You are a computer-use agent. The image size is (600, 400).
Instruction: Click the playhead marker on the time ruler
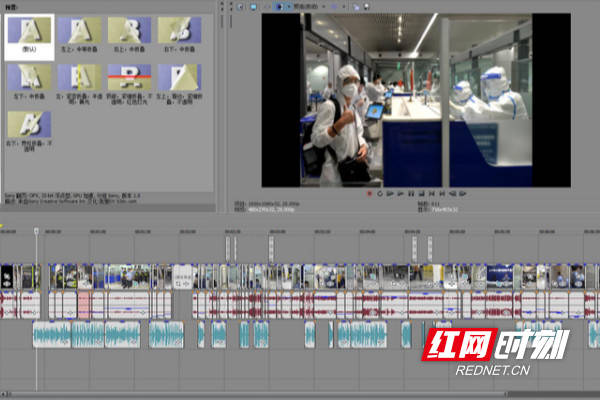(x=36, y=231)
